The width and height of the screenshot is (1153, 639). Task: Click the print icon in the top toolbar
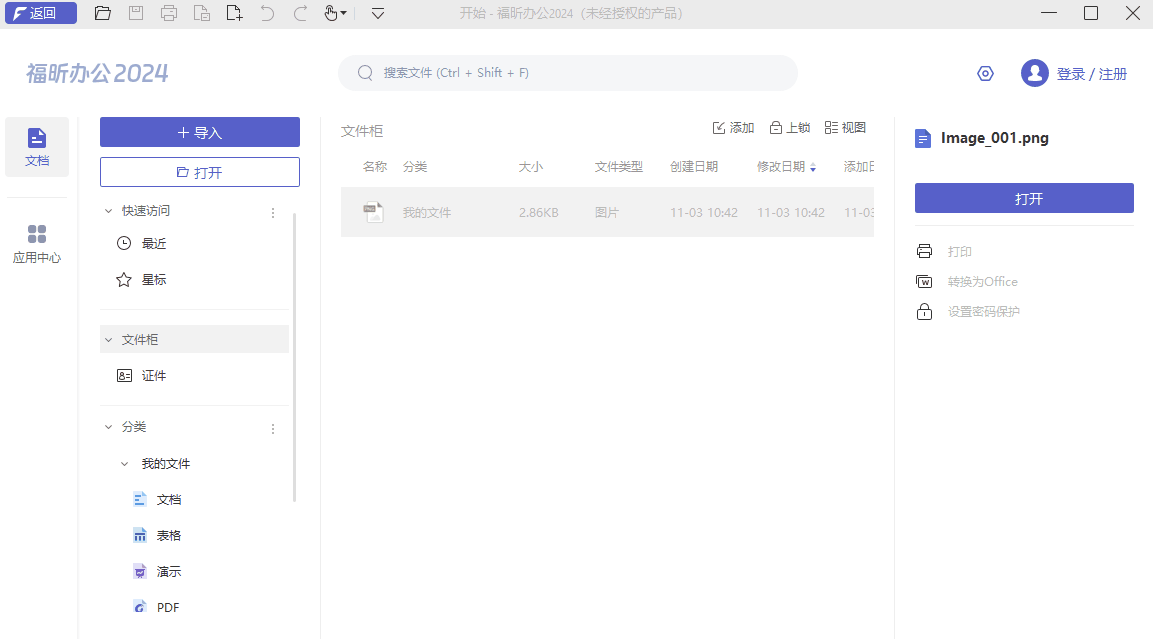(x=169, y=13)
